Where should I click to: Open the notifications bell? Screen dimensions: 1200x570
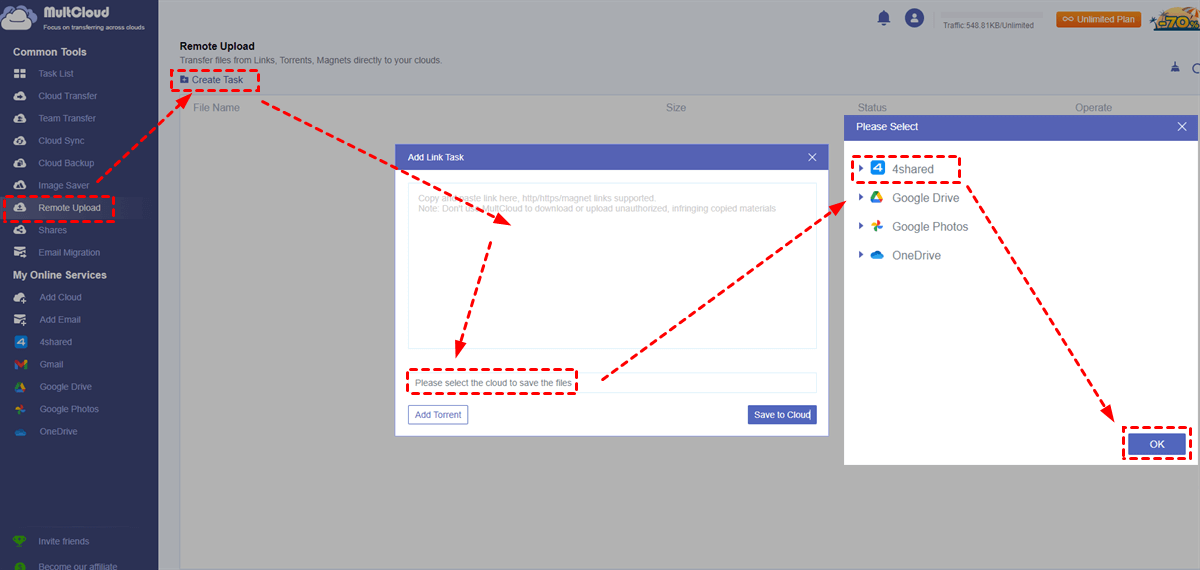tap(884, 18)
